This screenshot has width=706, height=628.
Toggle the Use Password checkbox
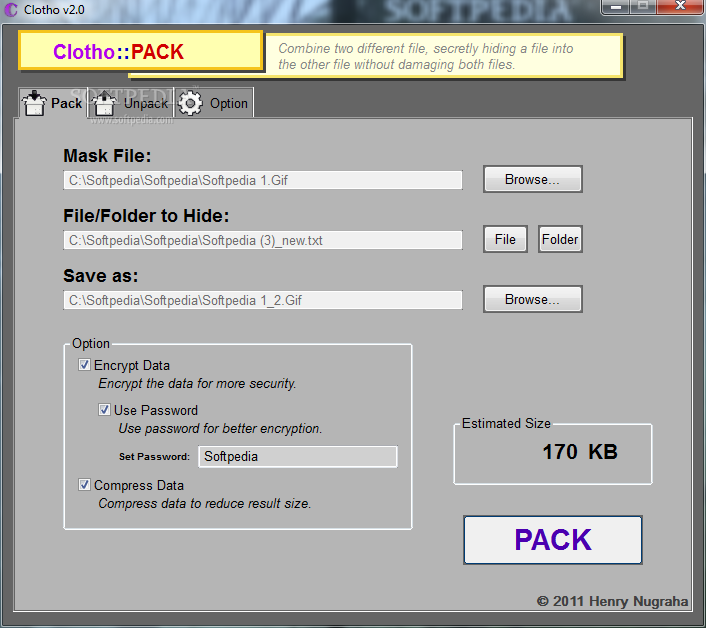[x=104, y=410]
